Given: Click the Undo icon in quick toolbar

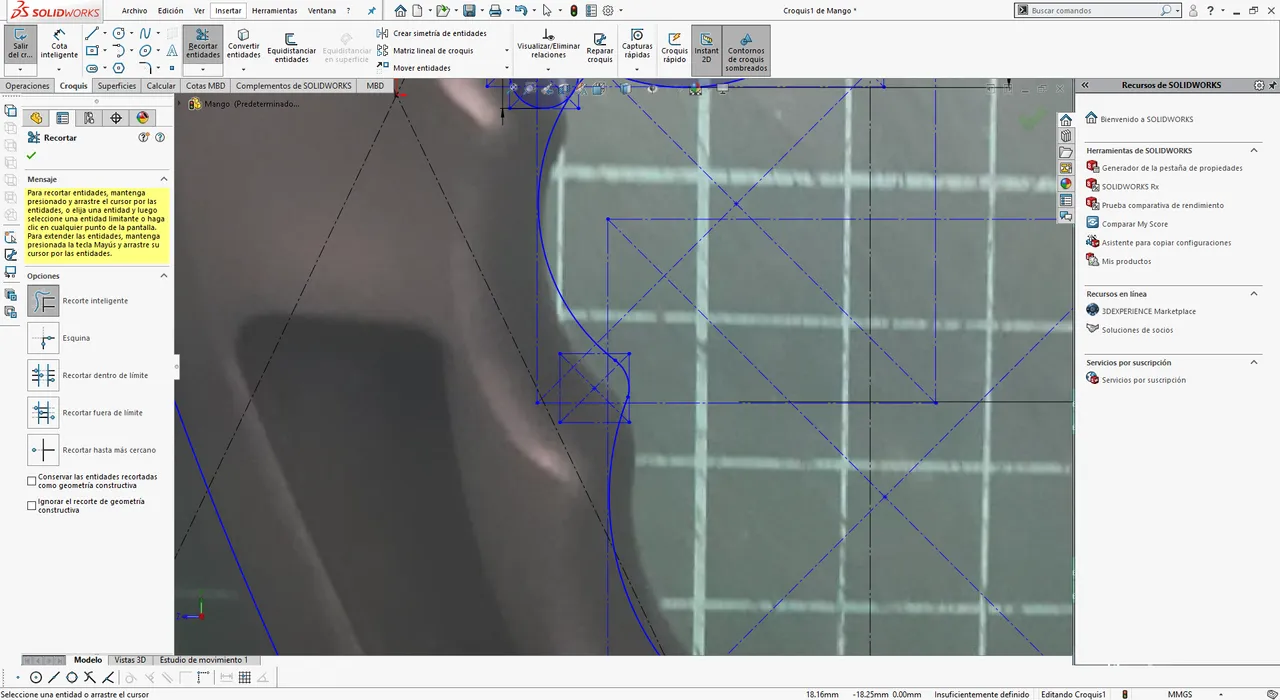Looking at the screenshot, I should click(520, 10).
